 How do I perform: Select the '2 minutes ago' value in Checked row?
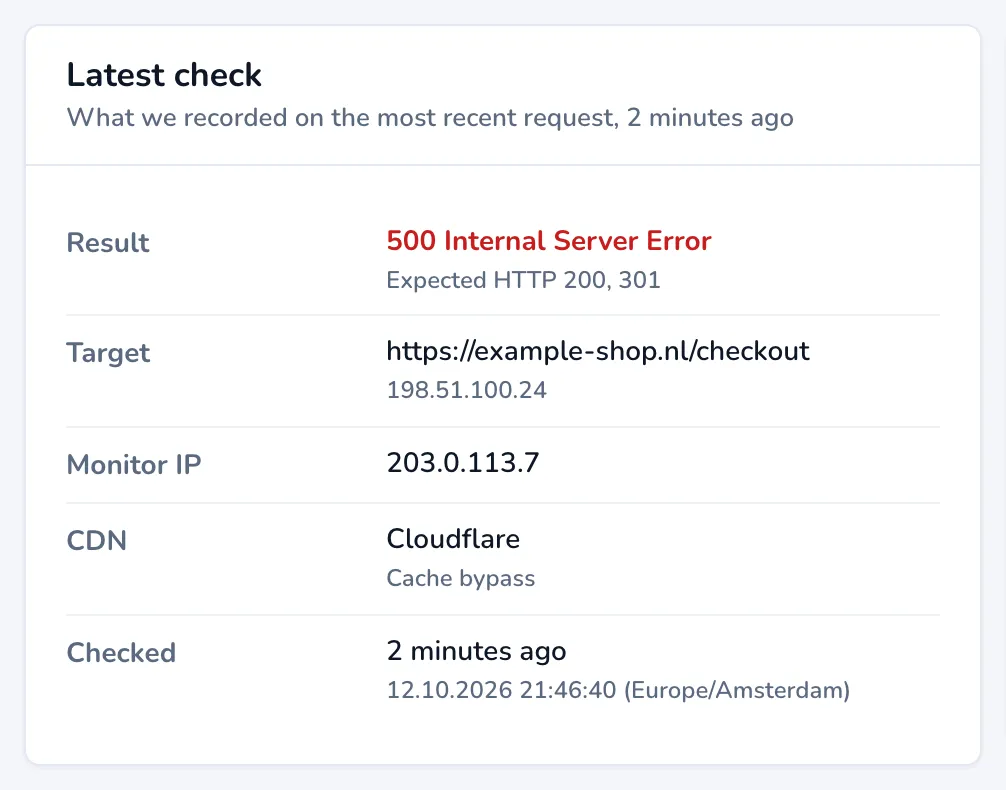pos(476,651)
